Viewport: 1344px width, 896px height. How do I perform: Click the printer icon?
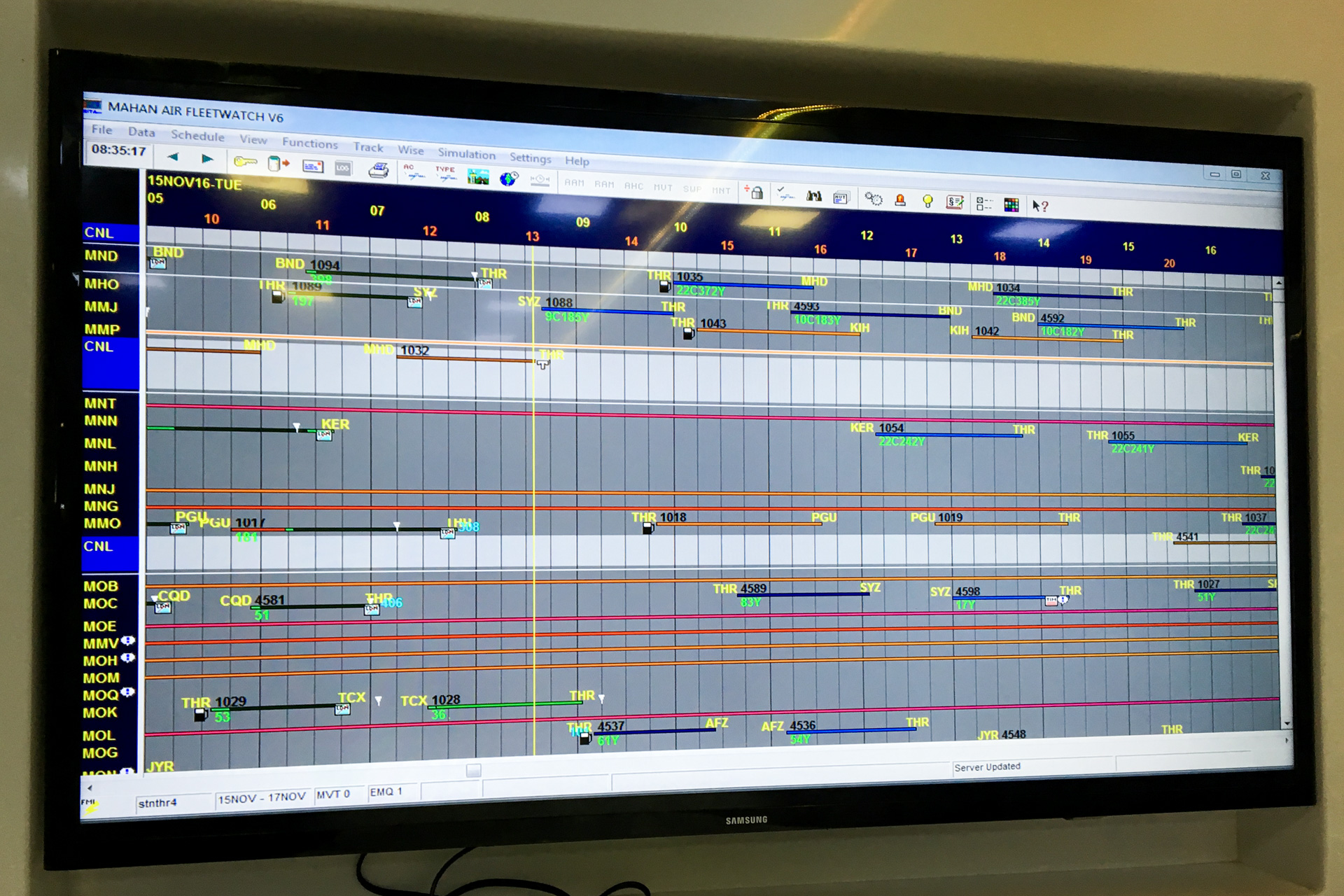click(x=378, y=170)
